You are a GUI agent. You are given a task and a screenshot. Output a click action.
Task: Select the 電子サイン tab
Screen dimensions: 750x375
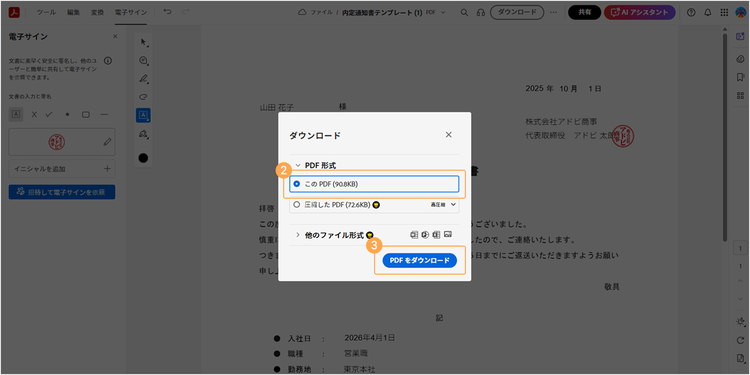(131, 12)
